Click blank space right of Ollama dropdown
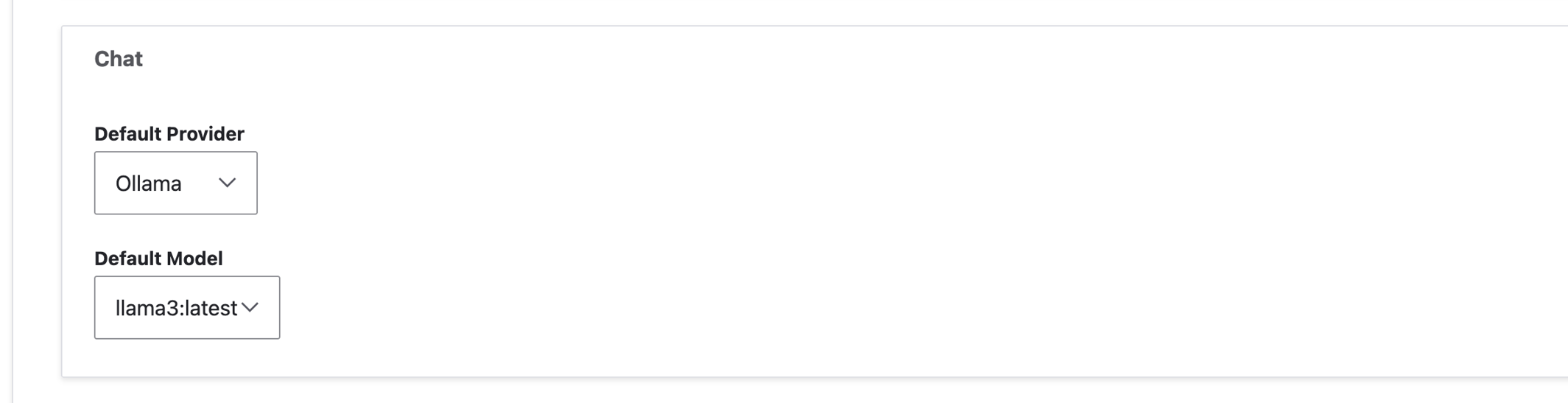Screen dimensions: 1568x403 click(516, 183)
